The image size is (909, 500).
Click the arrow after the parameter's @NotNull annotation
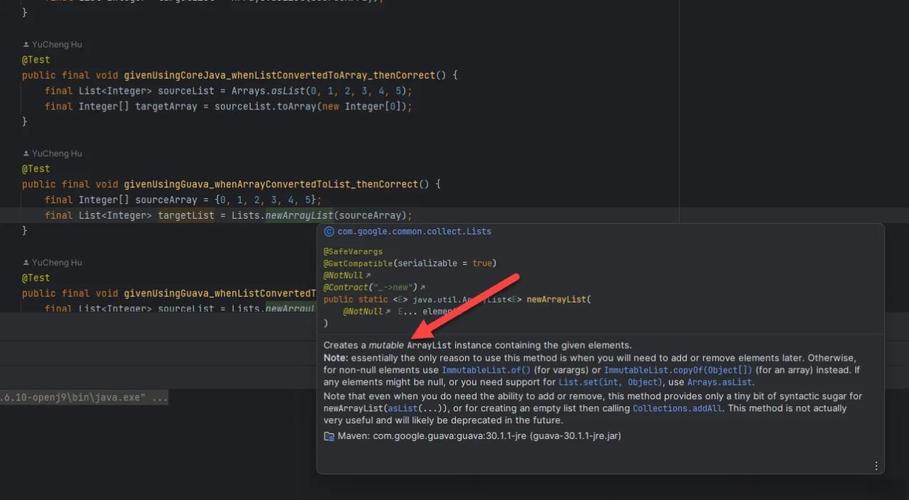[x=387, y=311]
